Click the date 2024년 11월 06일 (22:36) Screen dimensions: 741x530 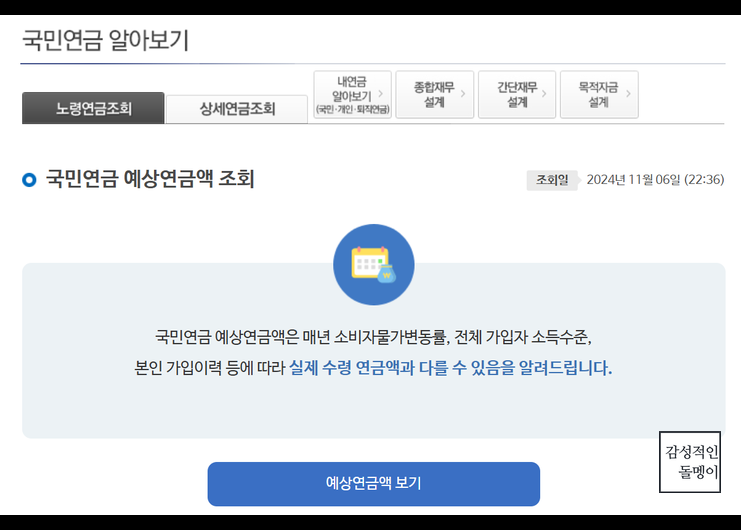coord(655,180)
